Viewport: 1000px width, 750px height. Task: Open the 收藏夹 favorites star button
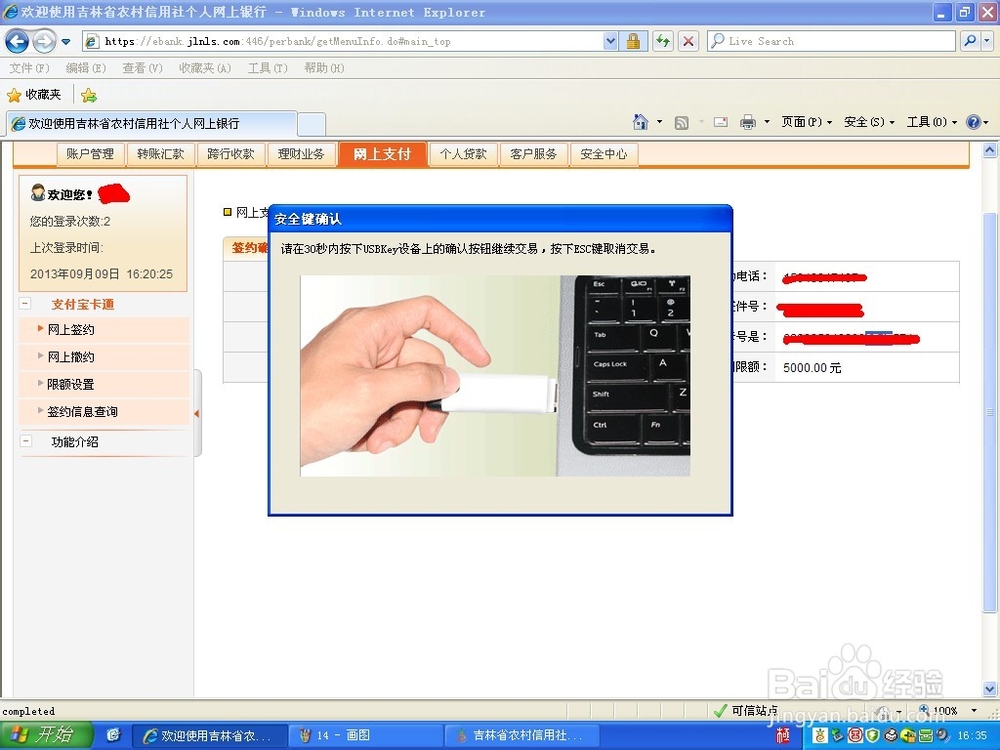point(34,95)
